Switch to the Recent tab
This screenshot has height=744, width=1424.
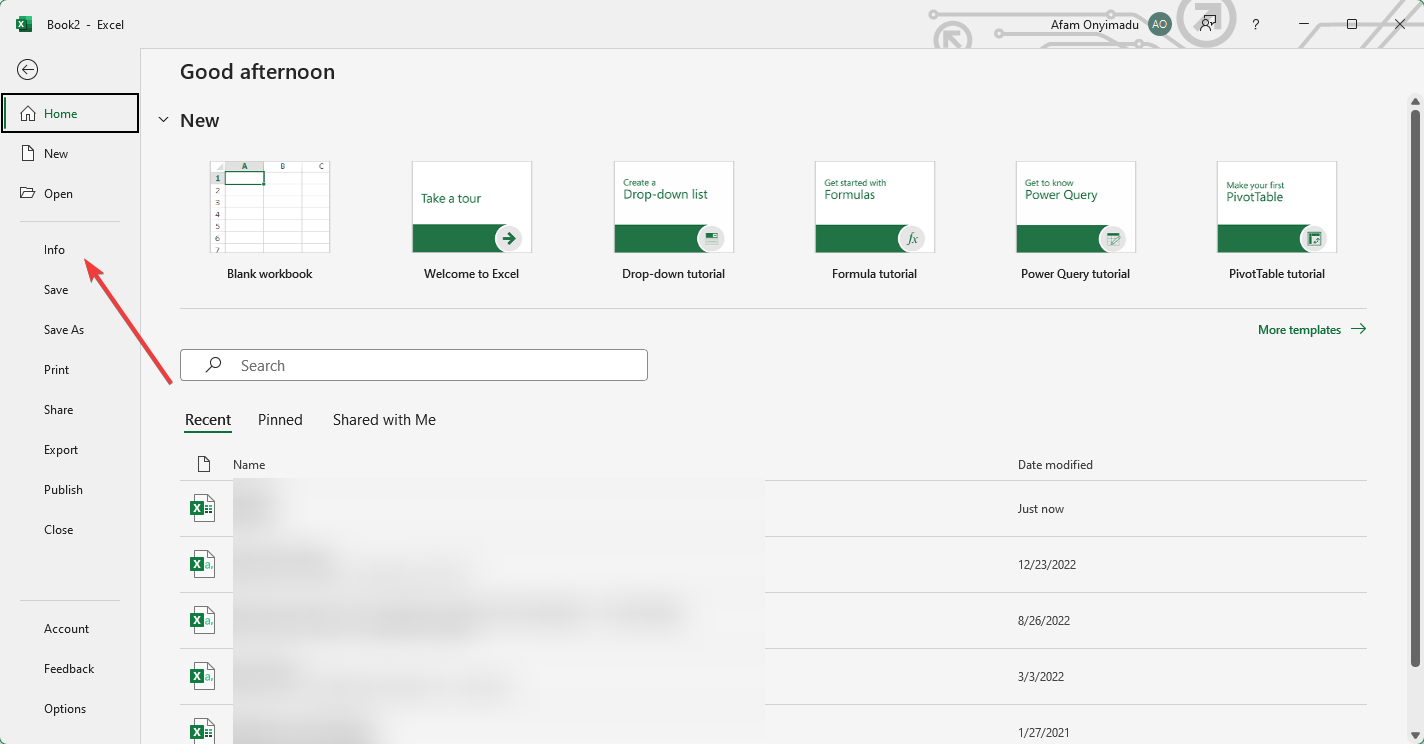[x=208, y=420]
